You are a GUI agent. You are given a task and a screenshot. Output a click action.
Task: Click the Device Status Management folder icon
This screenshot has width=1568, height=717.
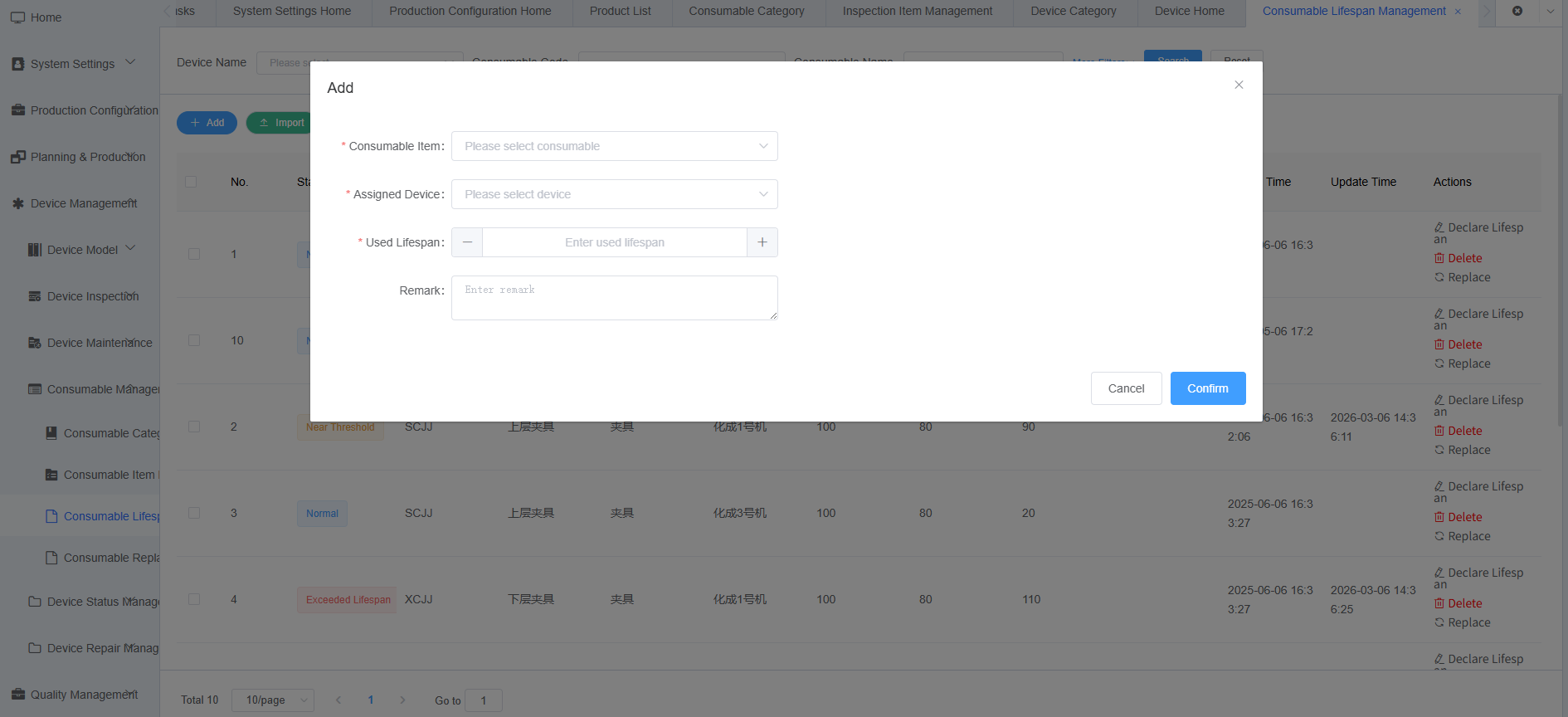click(x=34, y=602)
